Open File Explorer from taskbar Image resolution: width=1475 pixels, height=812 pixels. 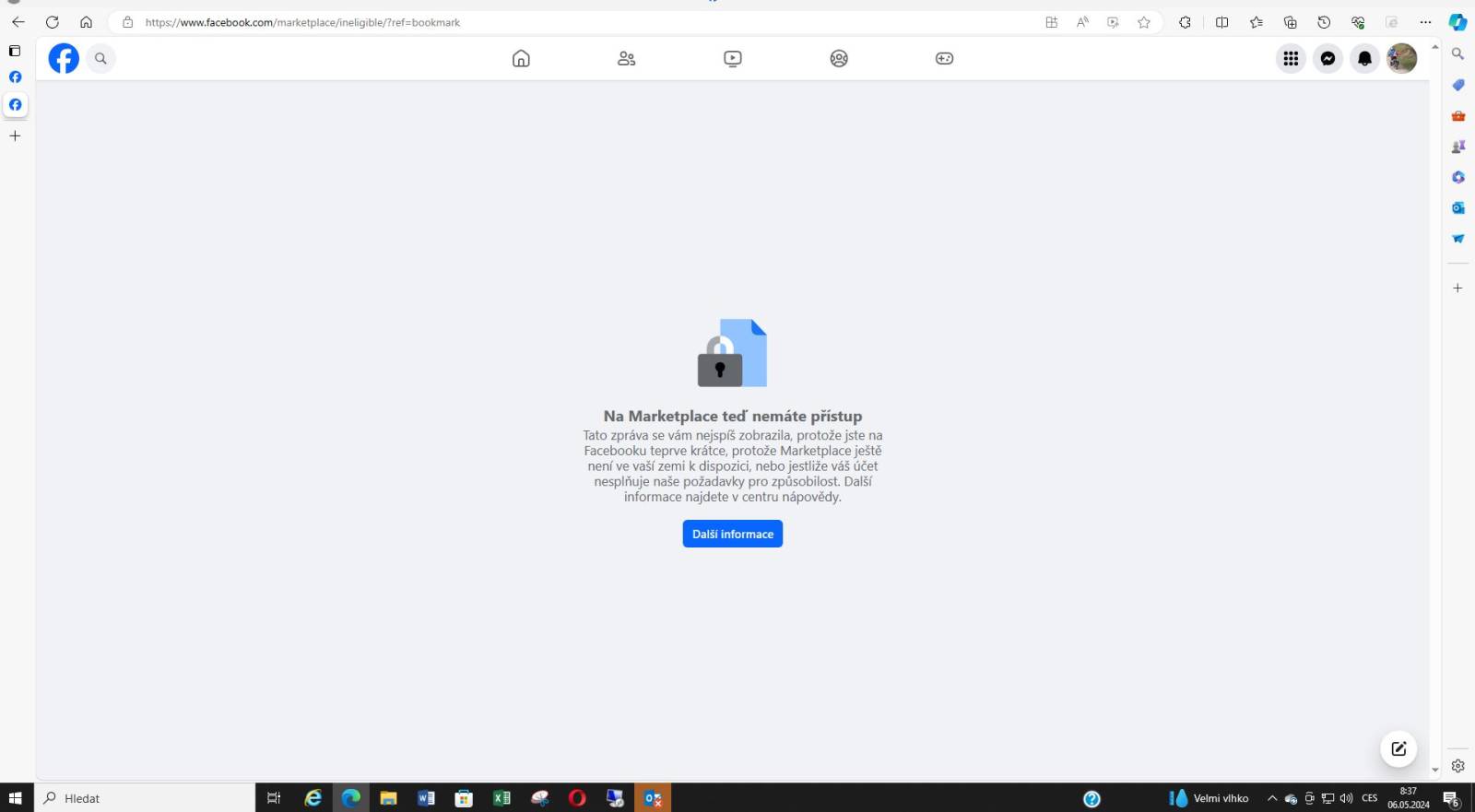pos(388,798)
